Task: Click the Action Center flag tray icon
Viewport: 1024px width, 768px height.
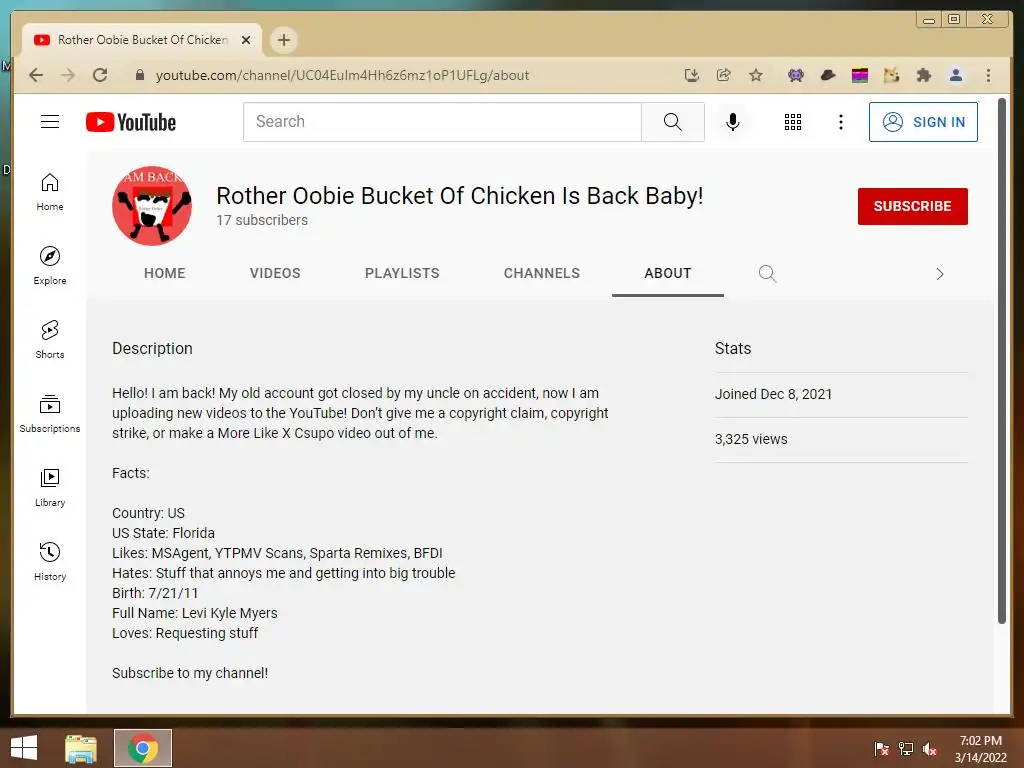Action: click(882, 749)
